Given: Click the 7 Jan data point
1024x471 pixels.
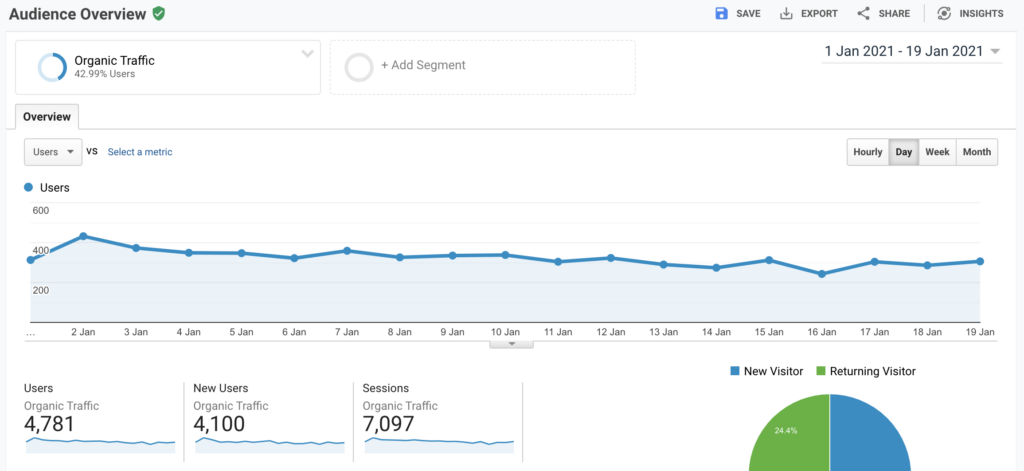Looking at the screenshot, I should 347,251.
